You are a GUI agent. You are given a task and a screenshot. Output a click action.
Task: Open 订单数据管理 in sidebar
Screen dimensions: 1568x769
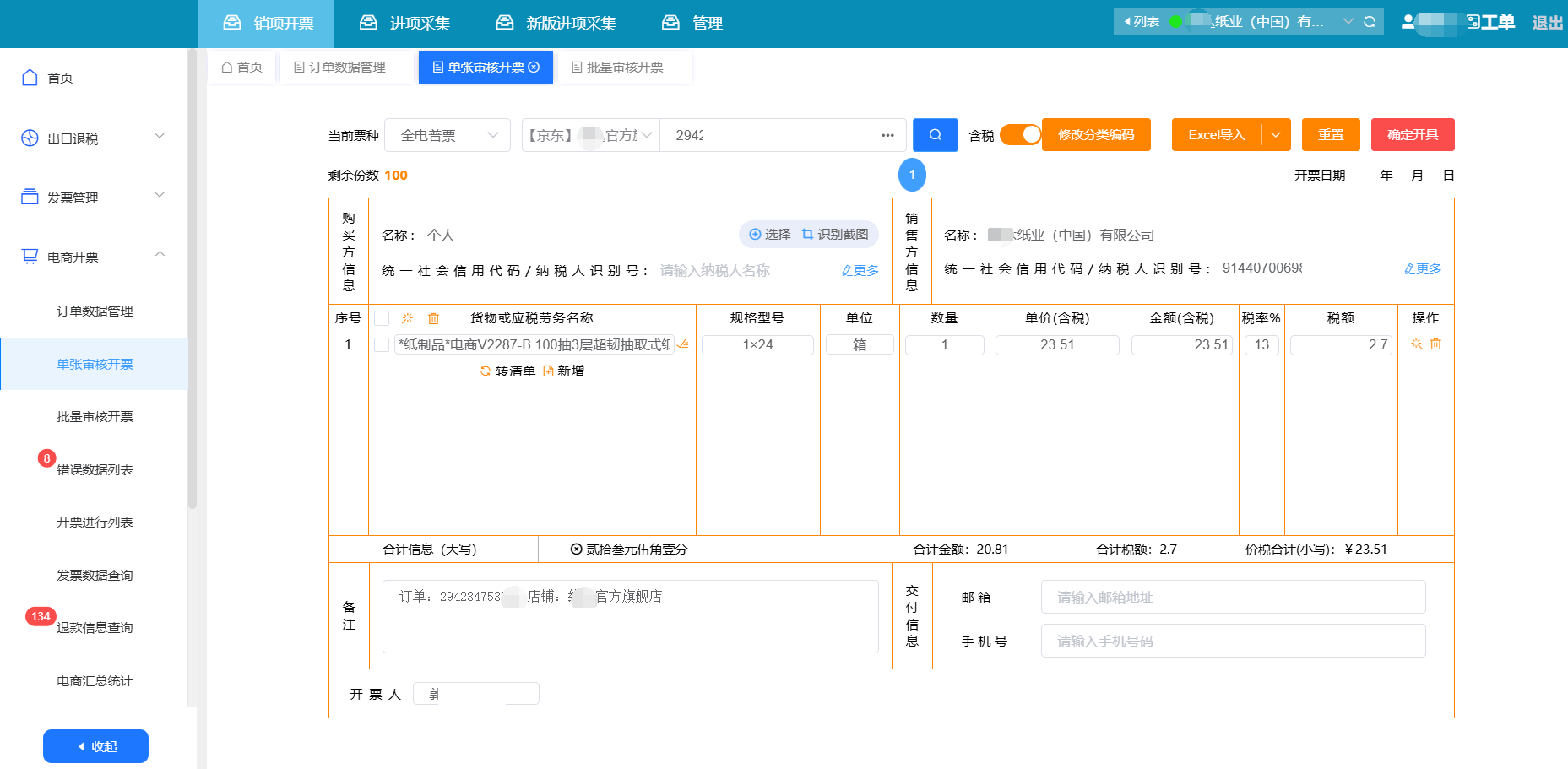(x=95, y=311)
